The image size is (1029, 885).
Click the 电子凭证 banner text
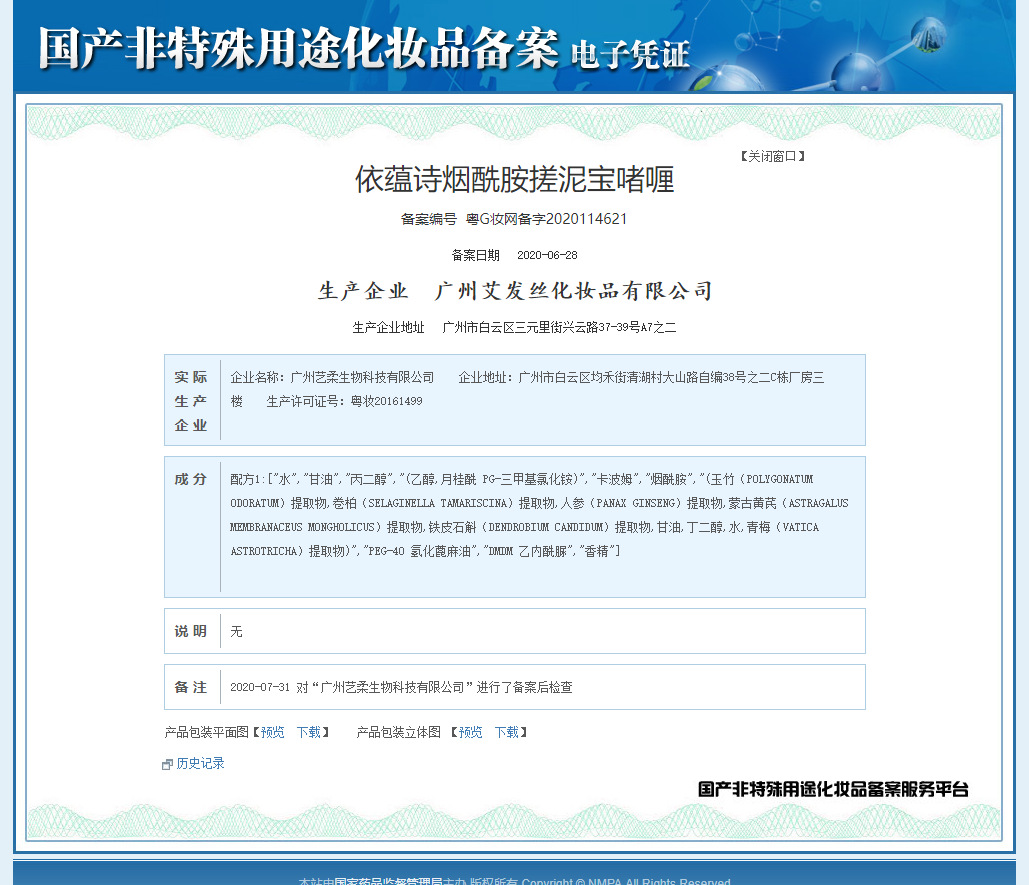630,54
